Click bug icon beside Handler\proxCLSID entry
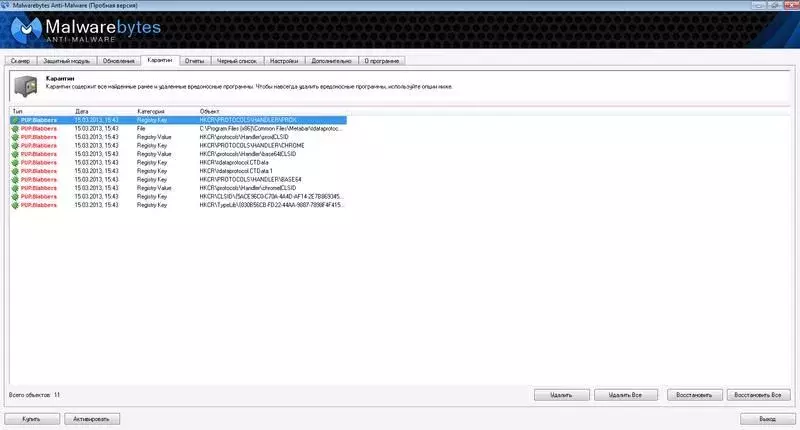Screen dimensions: 800x430 click(x=15, y=137)
